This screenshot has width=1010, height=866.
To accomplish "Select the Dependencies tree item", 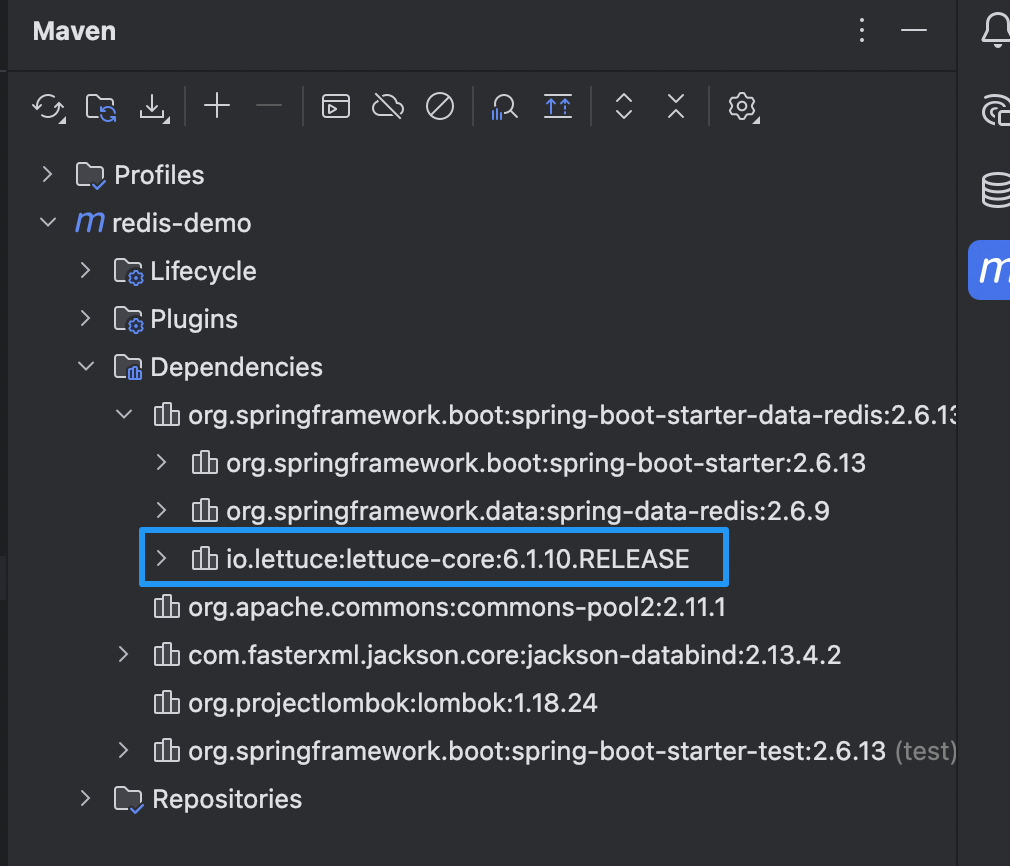I will (x=236, y=367).
